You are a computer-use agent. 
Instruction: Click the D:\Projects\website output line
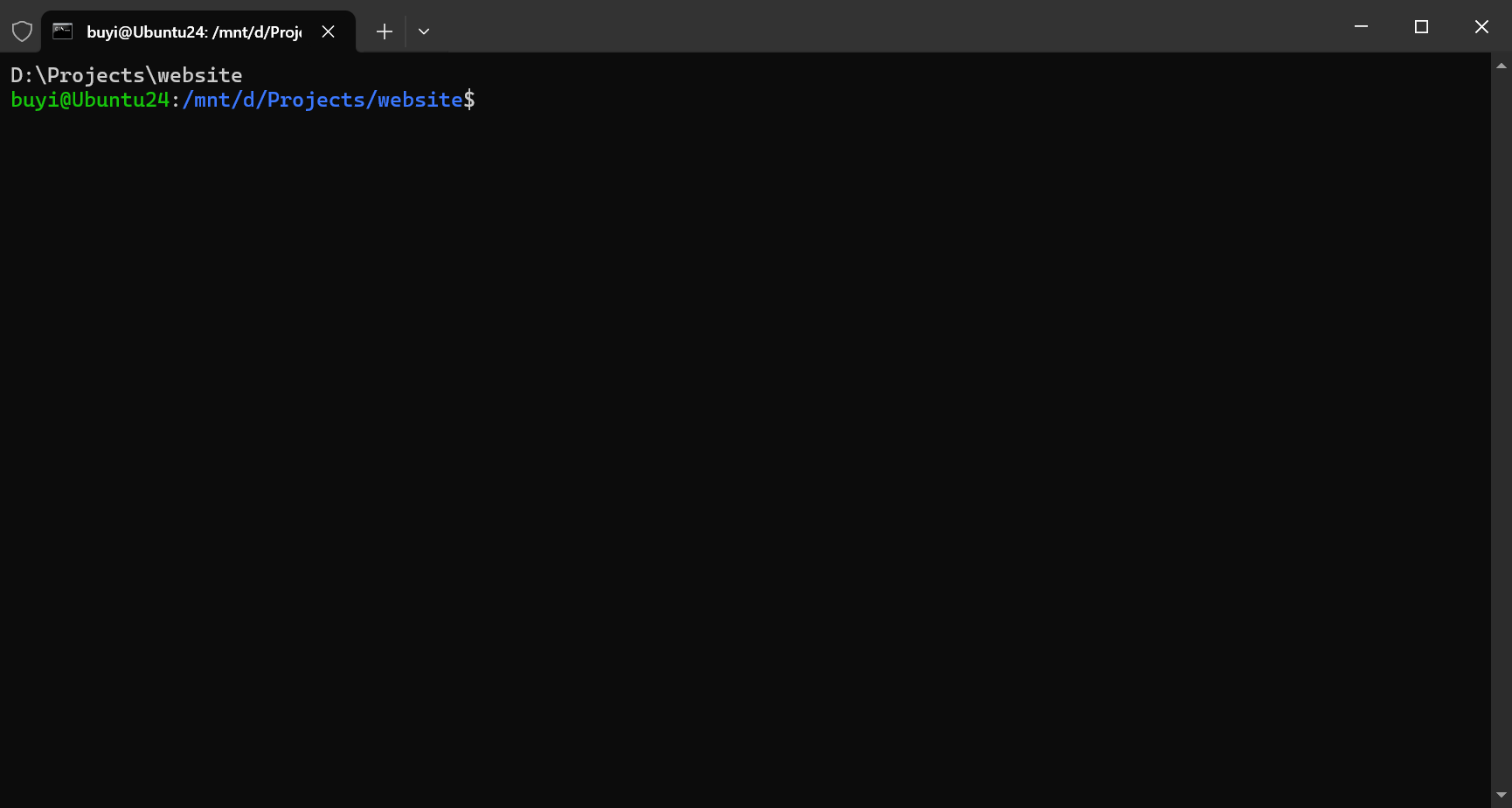pos(127,75)
